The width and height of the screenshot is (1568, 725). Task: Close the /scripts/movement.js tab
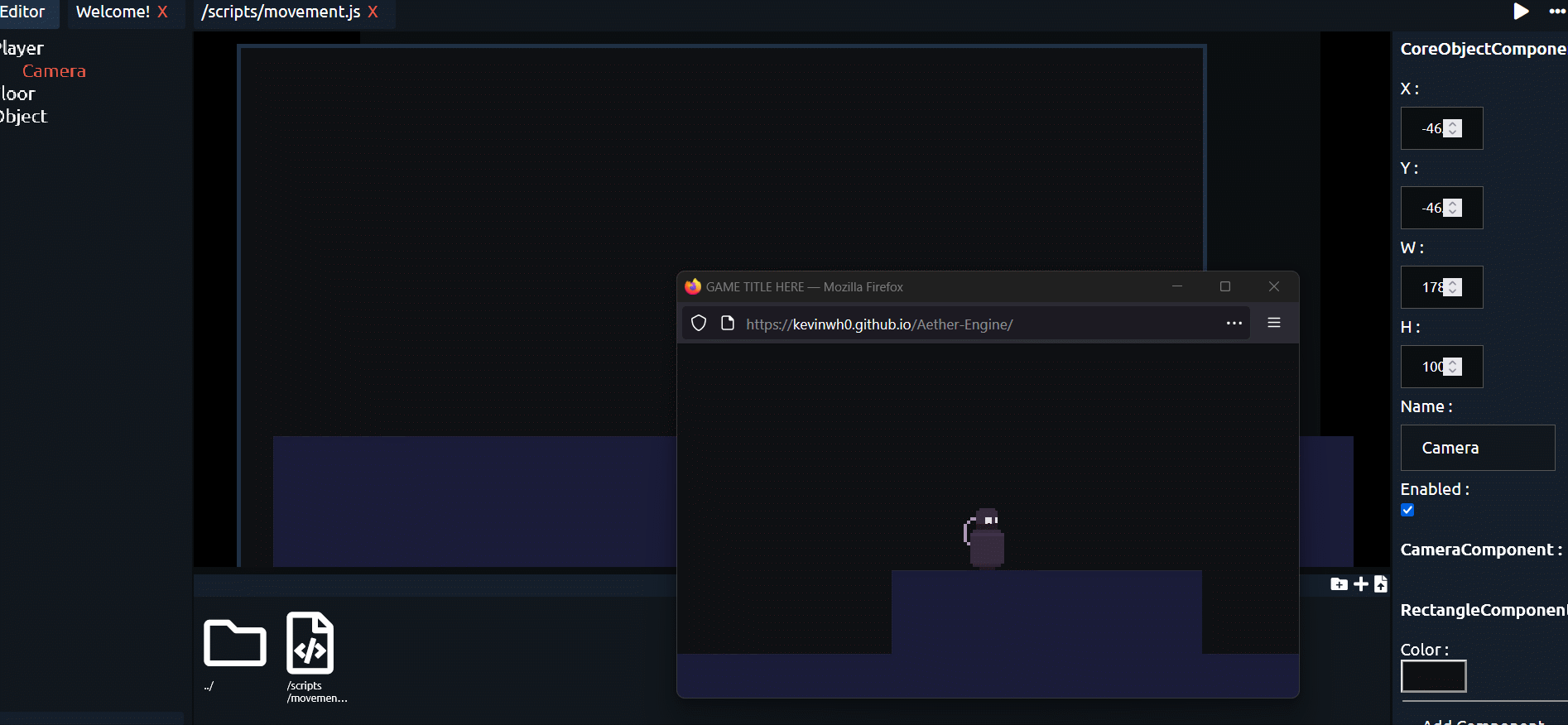(x=373, y=12)
